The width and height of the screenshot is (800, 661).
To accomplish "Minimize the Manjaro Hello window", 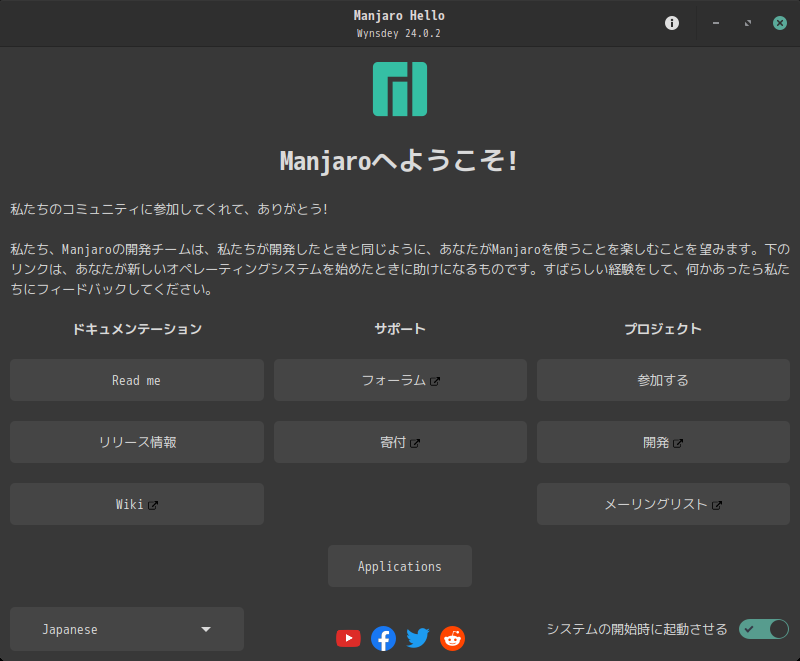I will point(716,23).
